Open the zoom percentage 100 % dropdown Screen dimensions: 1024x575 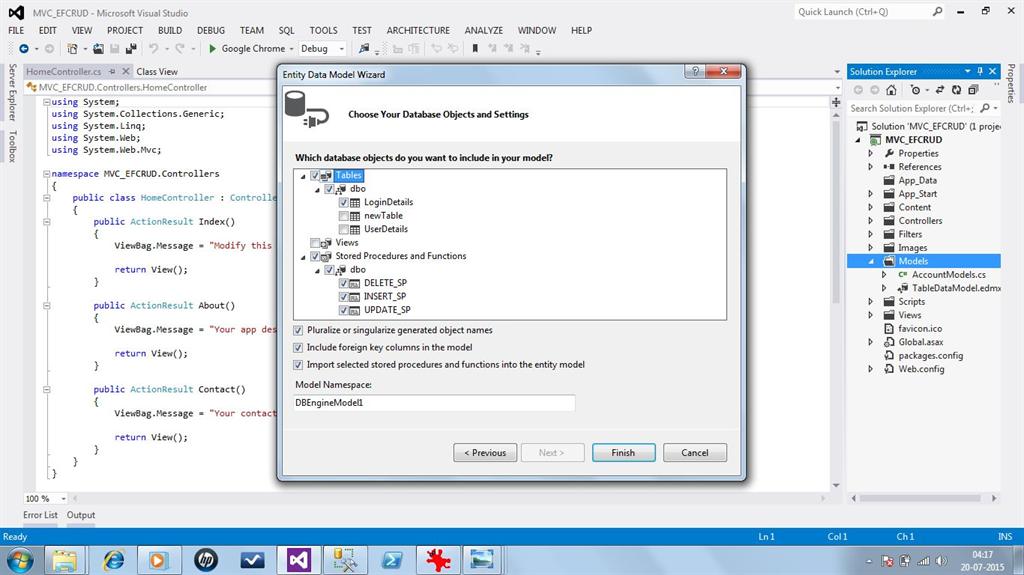click(63, 499)
